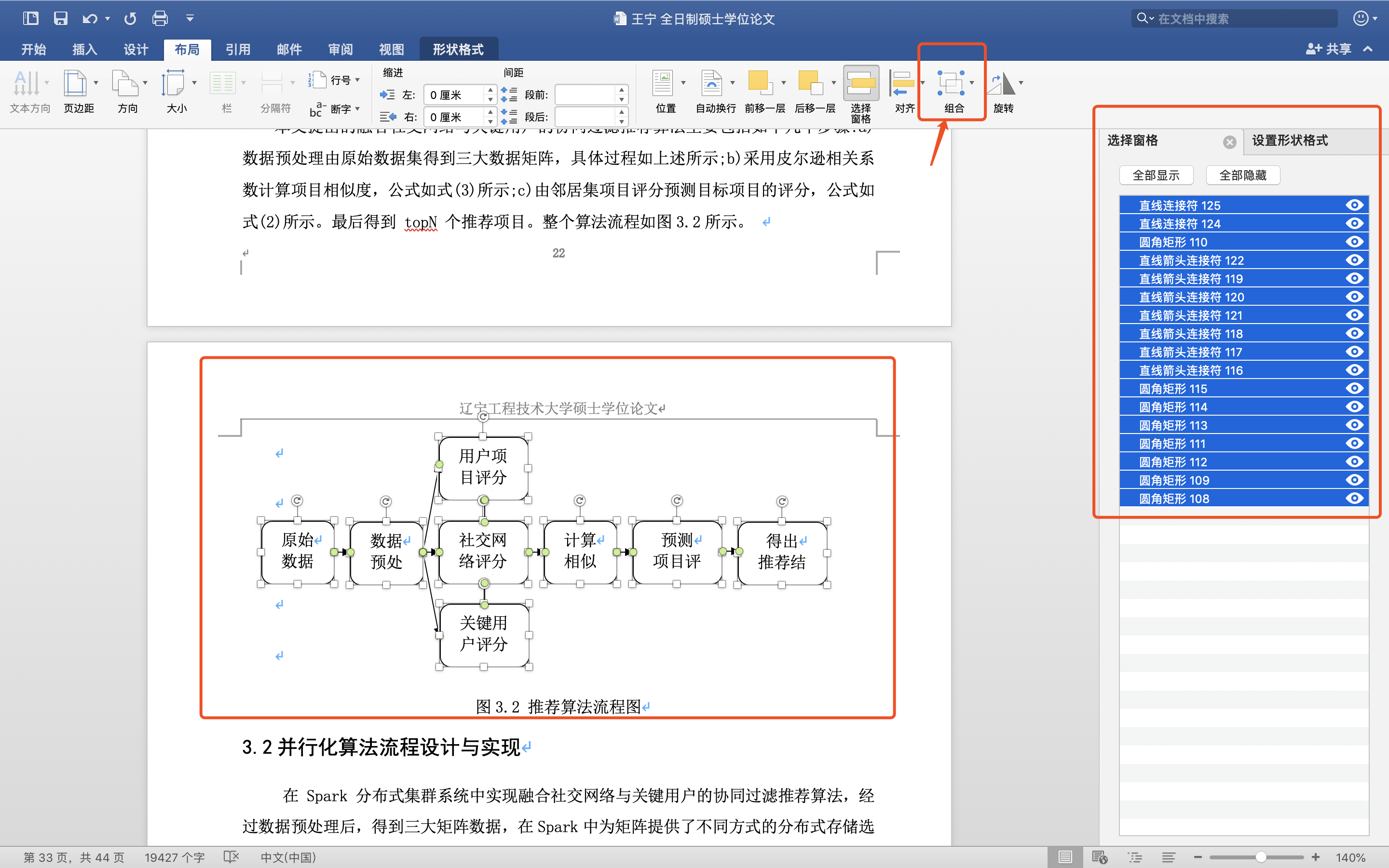Open the Orientation (方向) tool

[127, 92]
